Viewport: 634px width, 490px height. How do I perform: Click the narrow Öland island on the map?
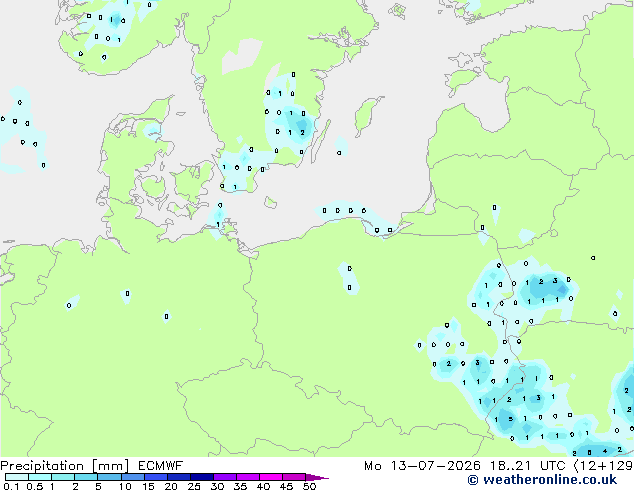click(321, 141)
